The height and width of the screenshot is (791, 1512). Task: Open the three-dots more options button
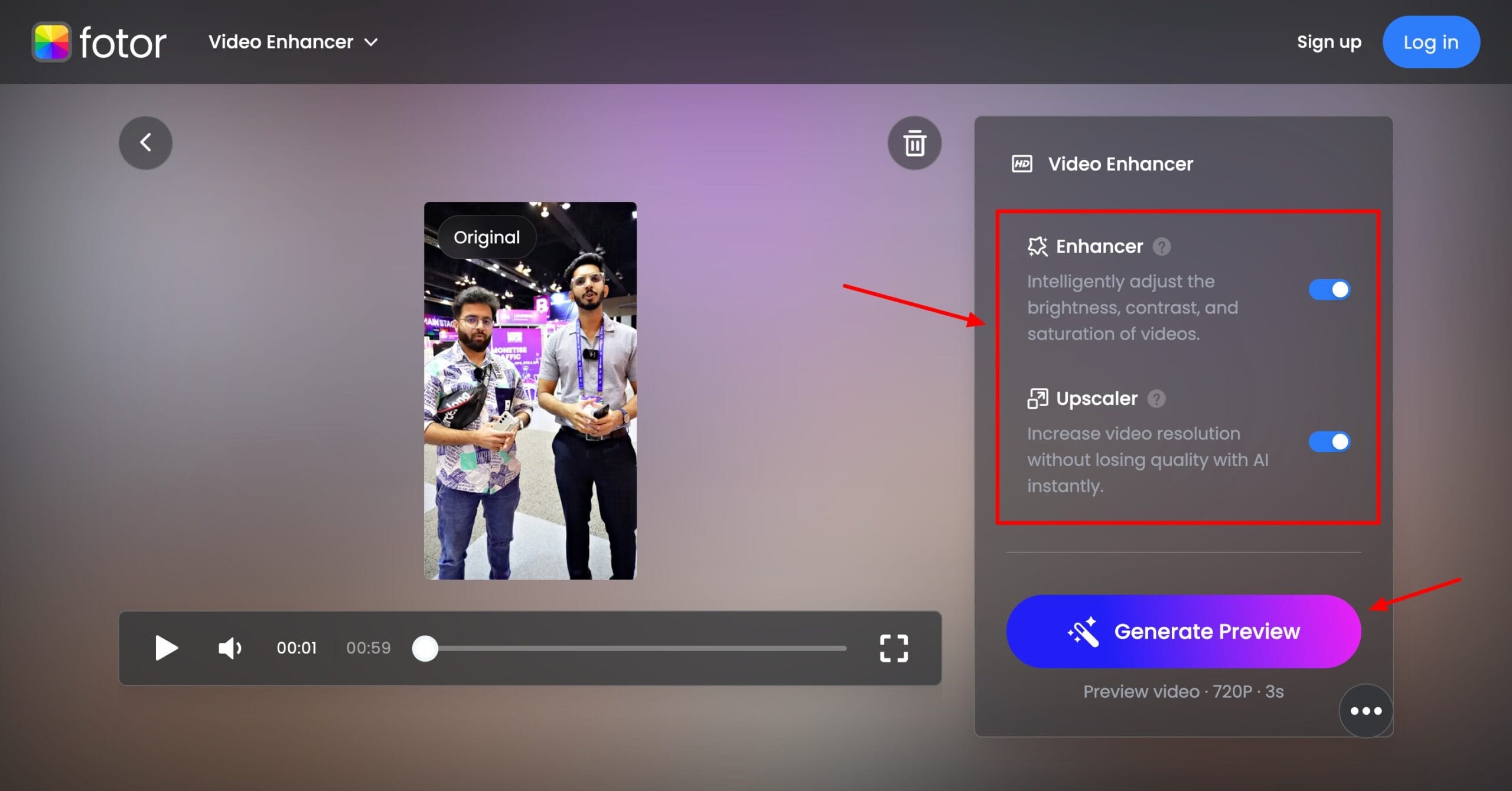point(1366,711)
